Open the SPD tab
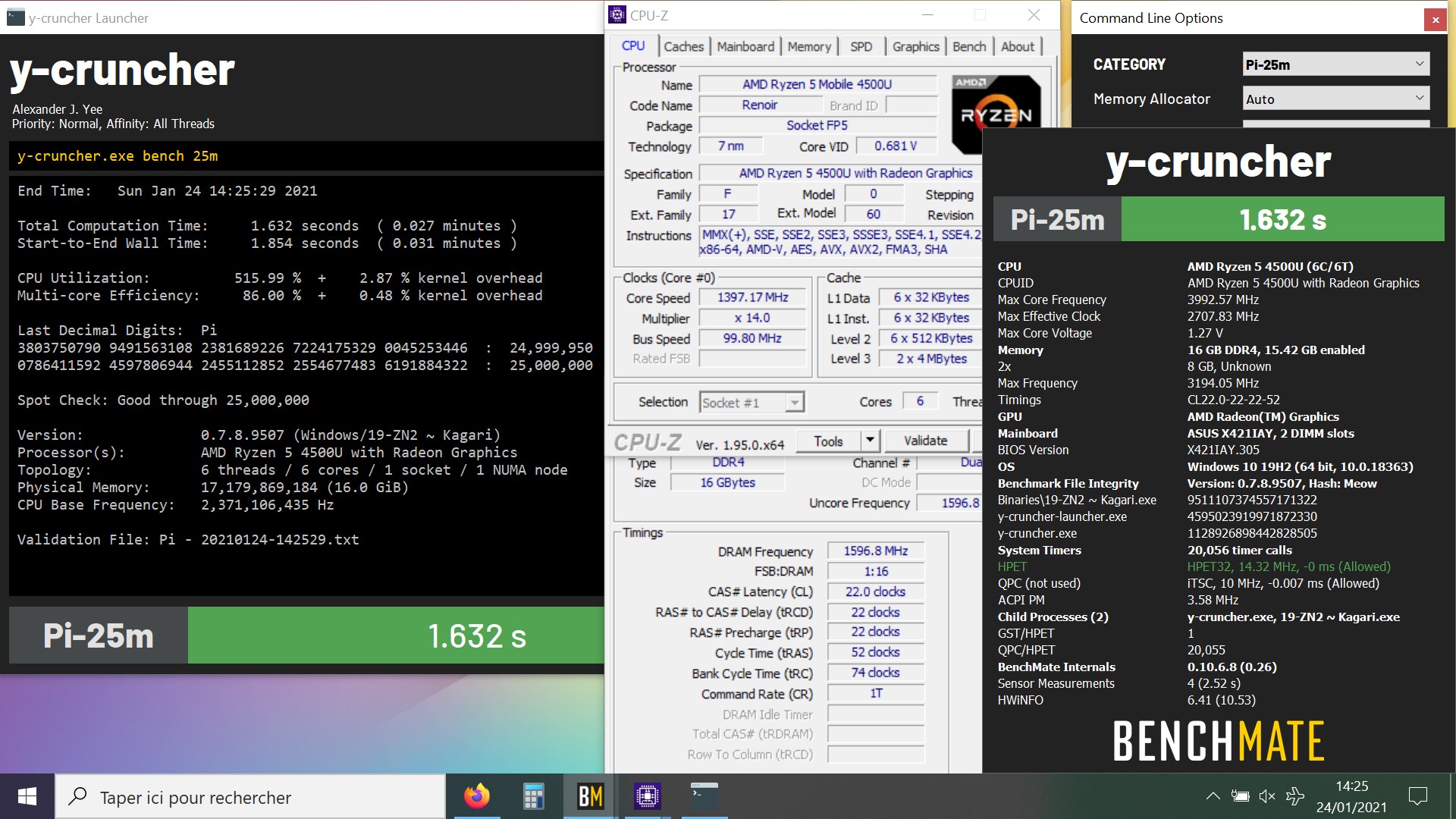The width and height of the screenshot is (1456, 819). tap(861, 46)
